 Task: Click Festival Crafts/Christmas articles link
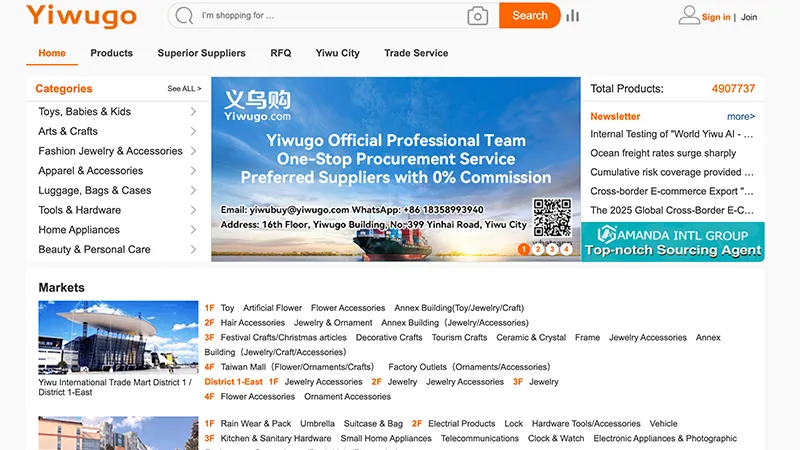click(284, 338)
